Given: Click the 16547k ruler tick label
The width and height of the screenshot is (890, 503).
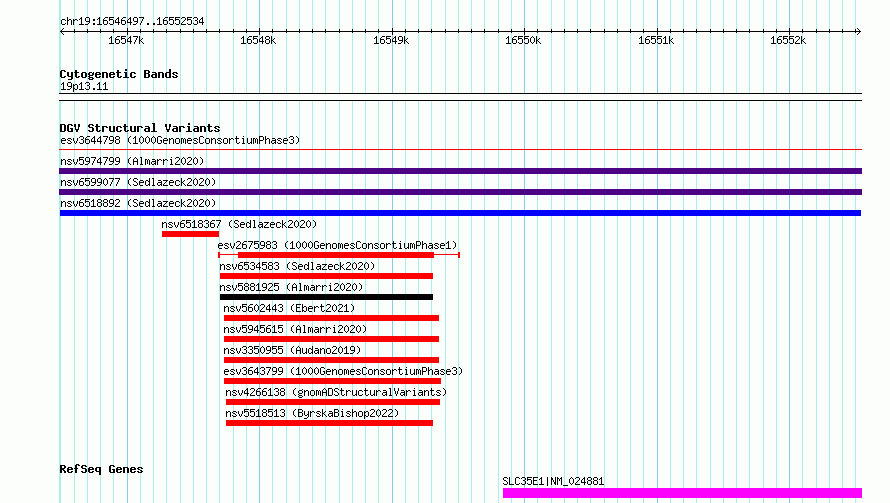Looking at the screenshot, I should 126,40.
